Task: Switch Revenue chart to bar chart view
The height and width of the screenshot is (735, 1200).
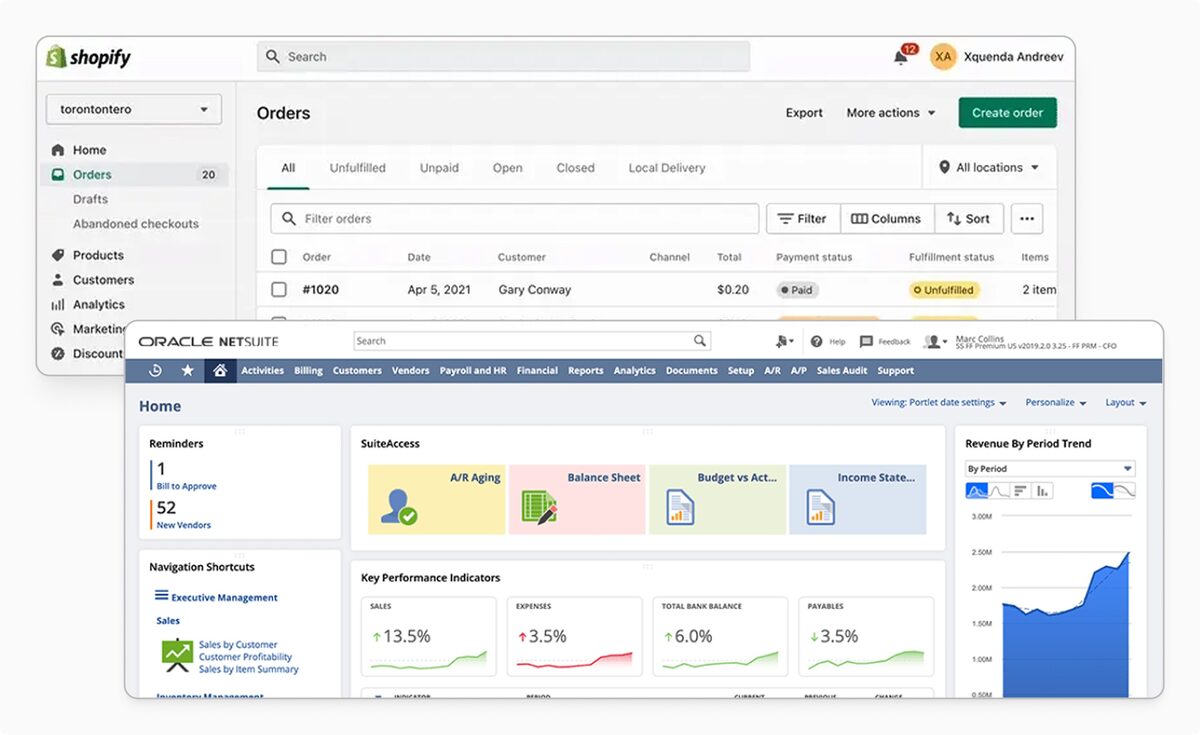Action: (x=1042, y=490)
